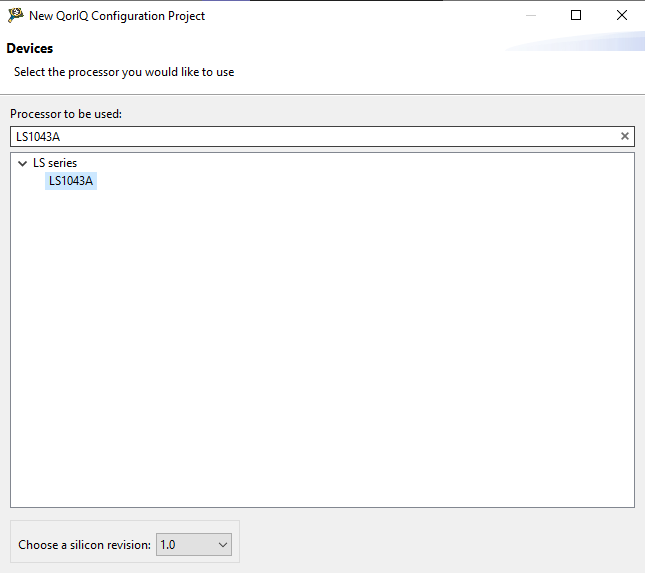Select the LS1043A processor entry
The width and height of the screenshot is (645, 573).
tap(71, 181)
